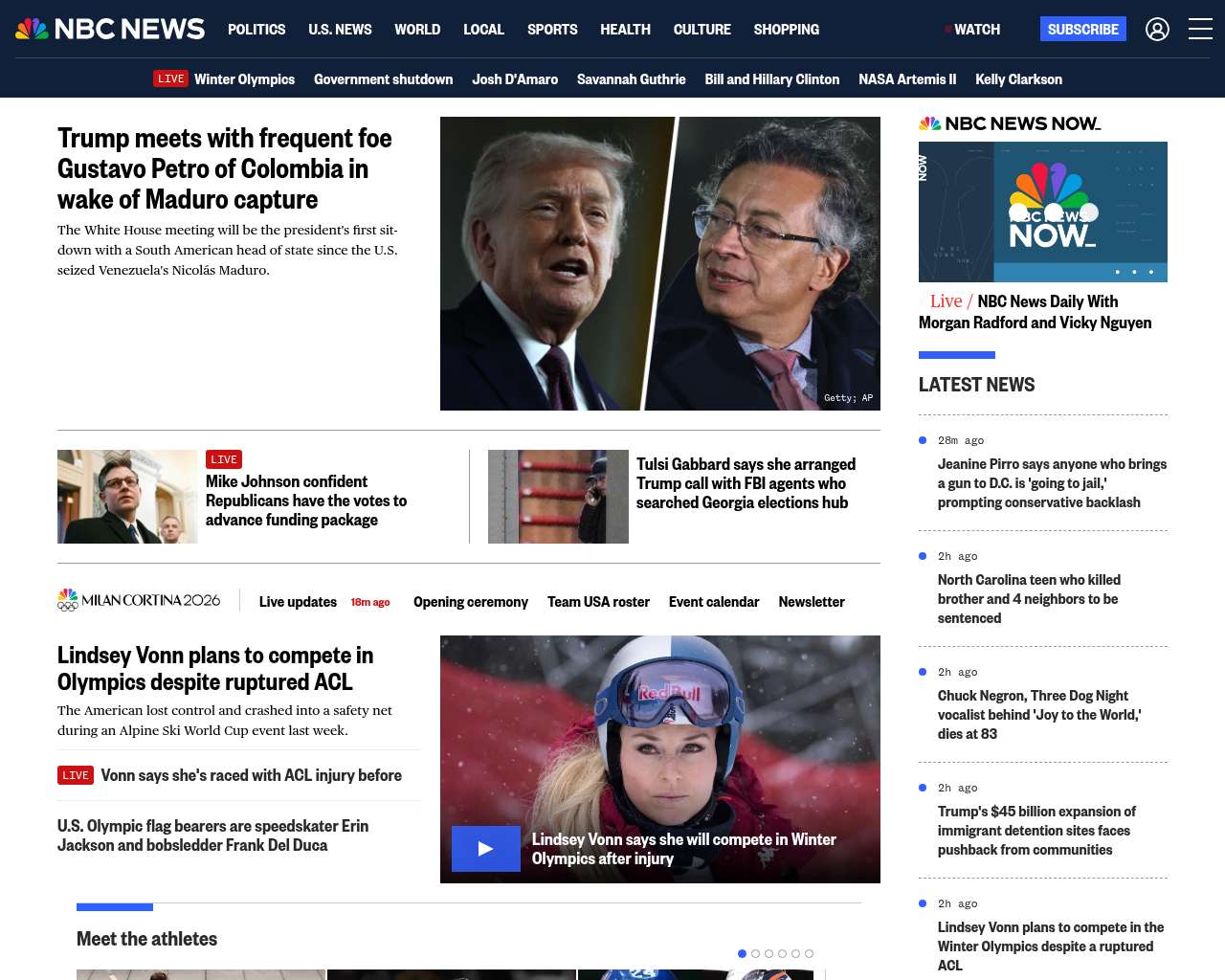Open the Watch live link

972,30
